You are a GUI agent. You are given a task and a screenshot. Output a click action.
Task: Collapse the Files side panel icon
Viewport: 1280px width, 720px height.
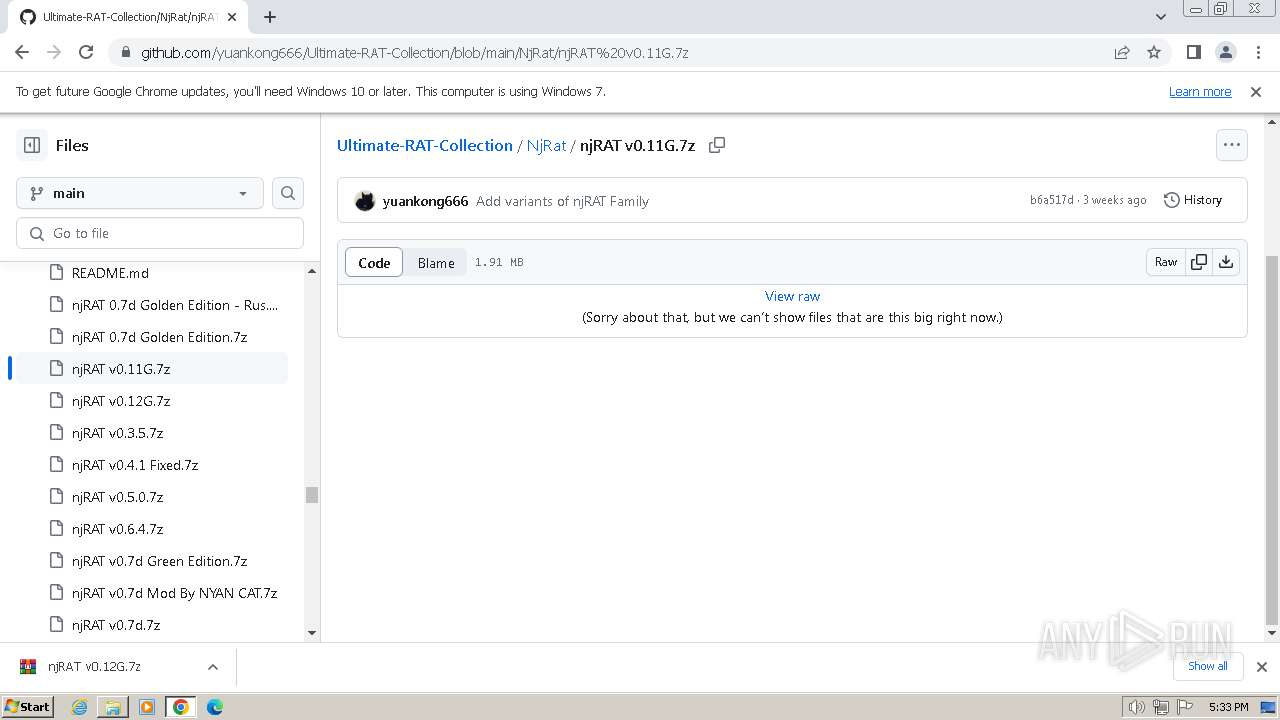(32, 145)
